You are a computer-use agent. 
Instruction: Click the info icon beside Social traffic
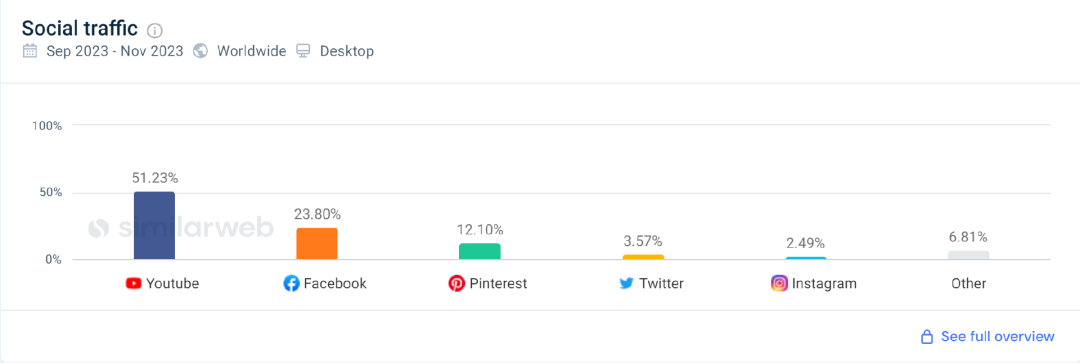(x=155, y=30)
